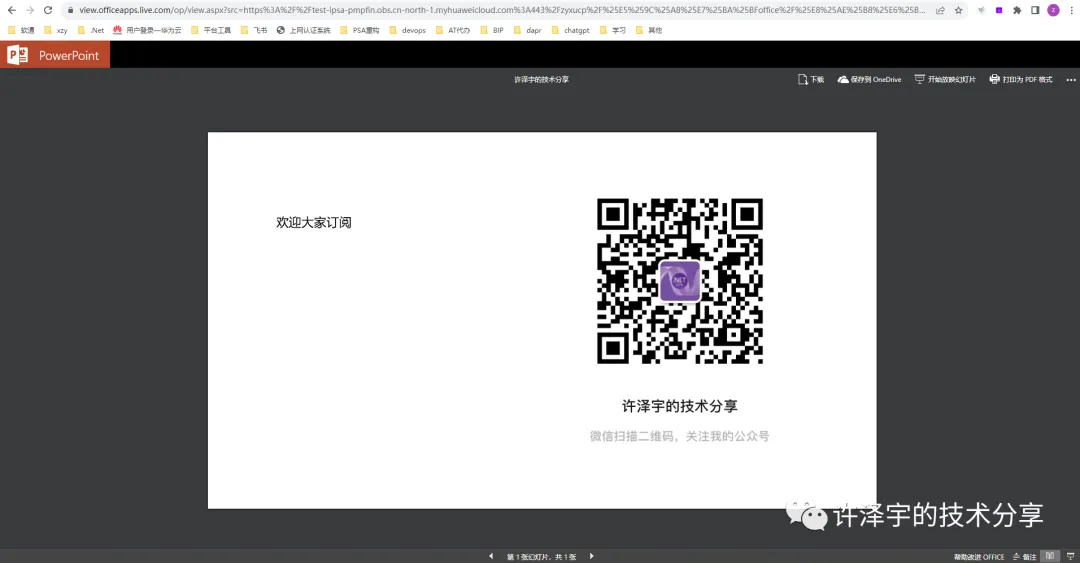Click the browser Forward arrow

coord(30,10)
